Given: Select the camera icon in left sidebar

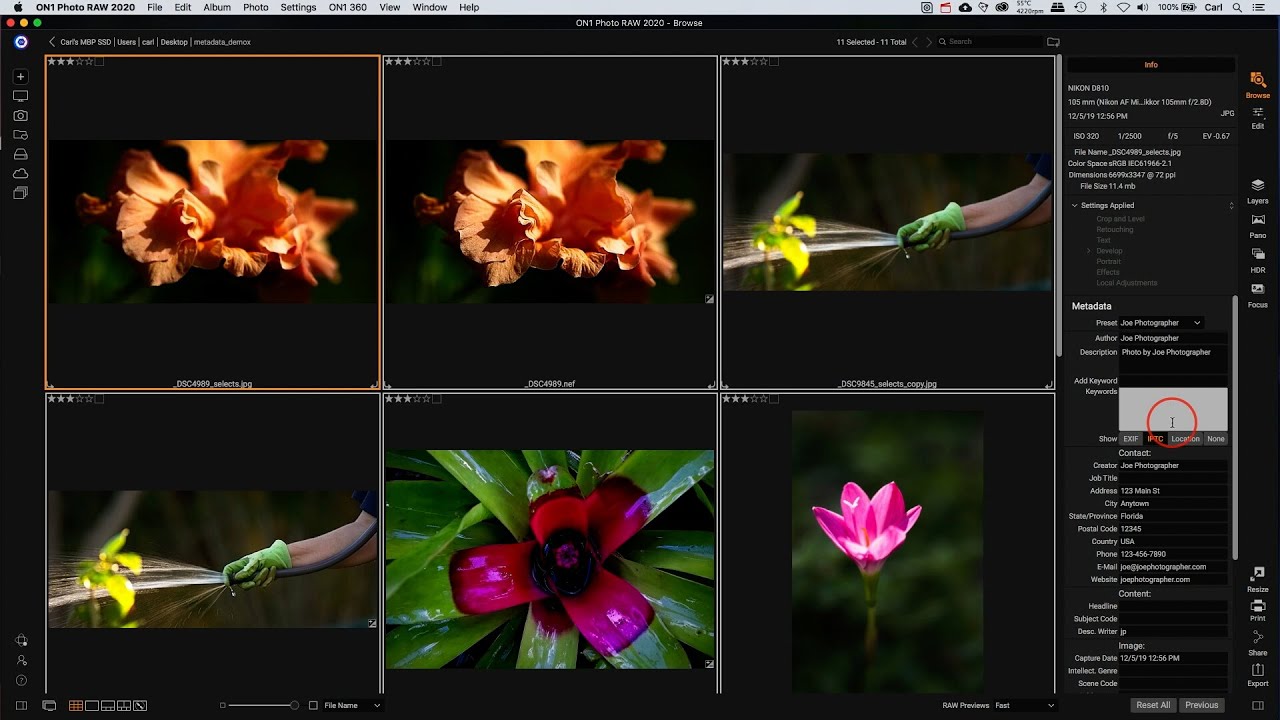Looking at the screenshot, I should point(20,116).
